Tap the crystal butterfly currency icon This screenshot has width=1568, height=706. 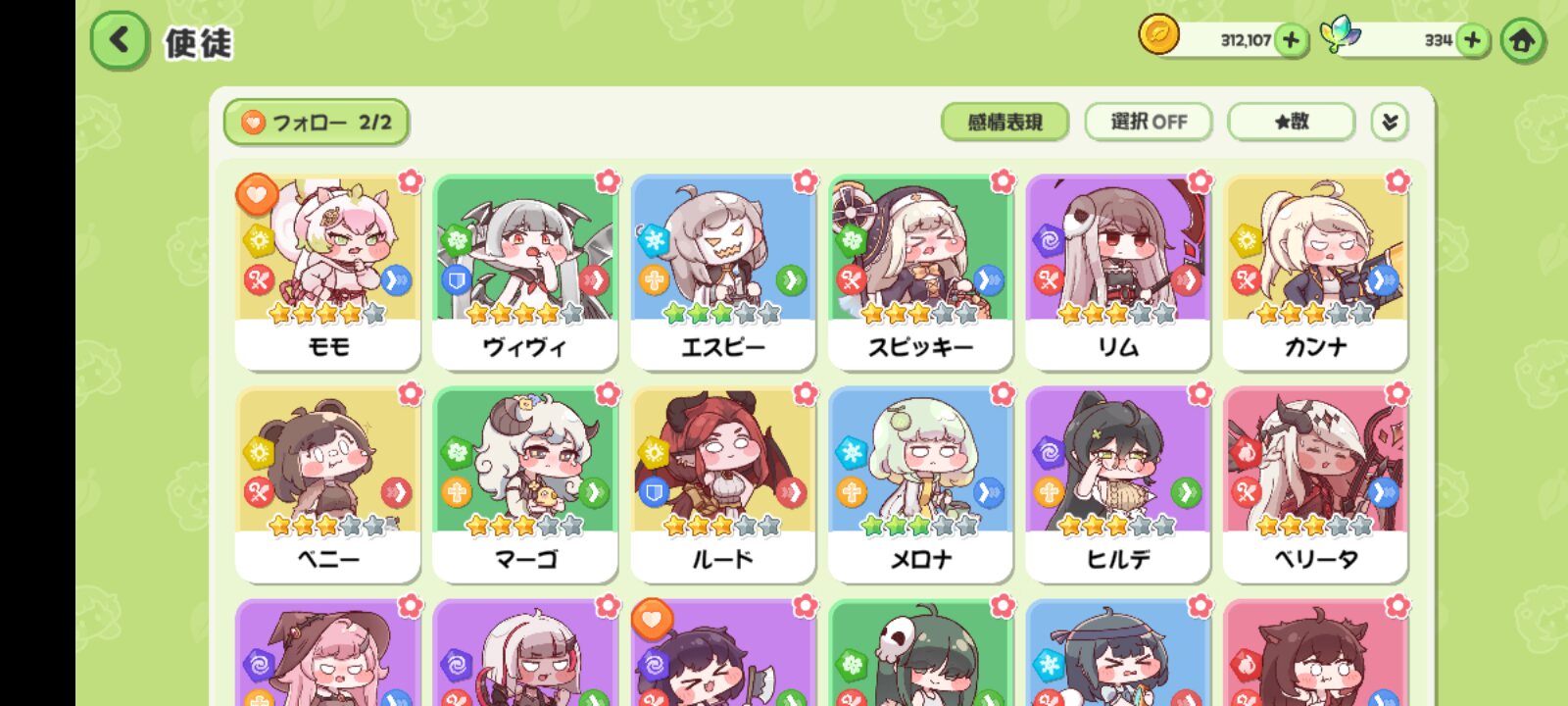tap(1339, 35)
